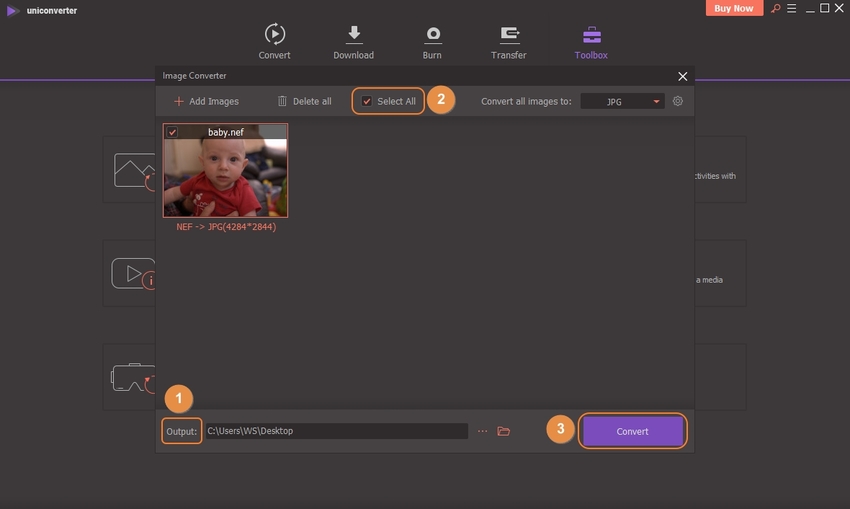
Task: Toggle the Select All checkbox
Action: point(367,101)
